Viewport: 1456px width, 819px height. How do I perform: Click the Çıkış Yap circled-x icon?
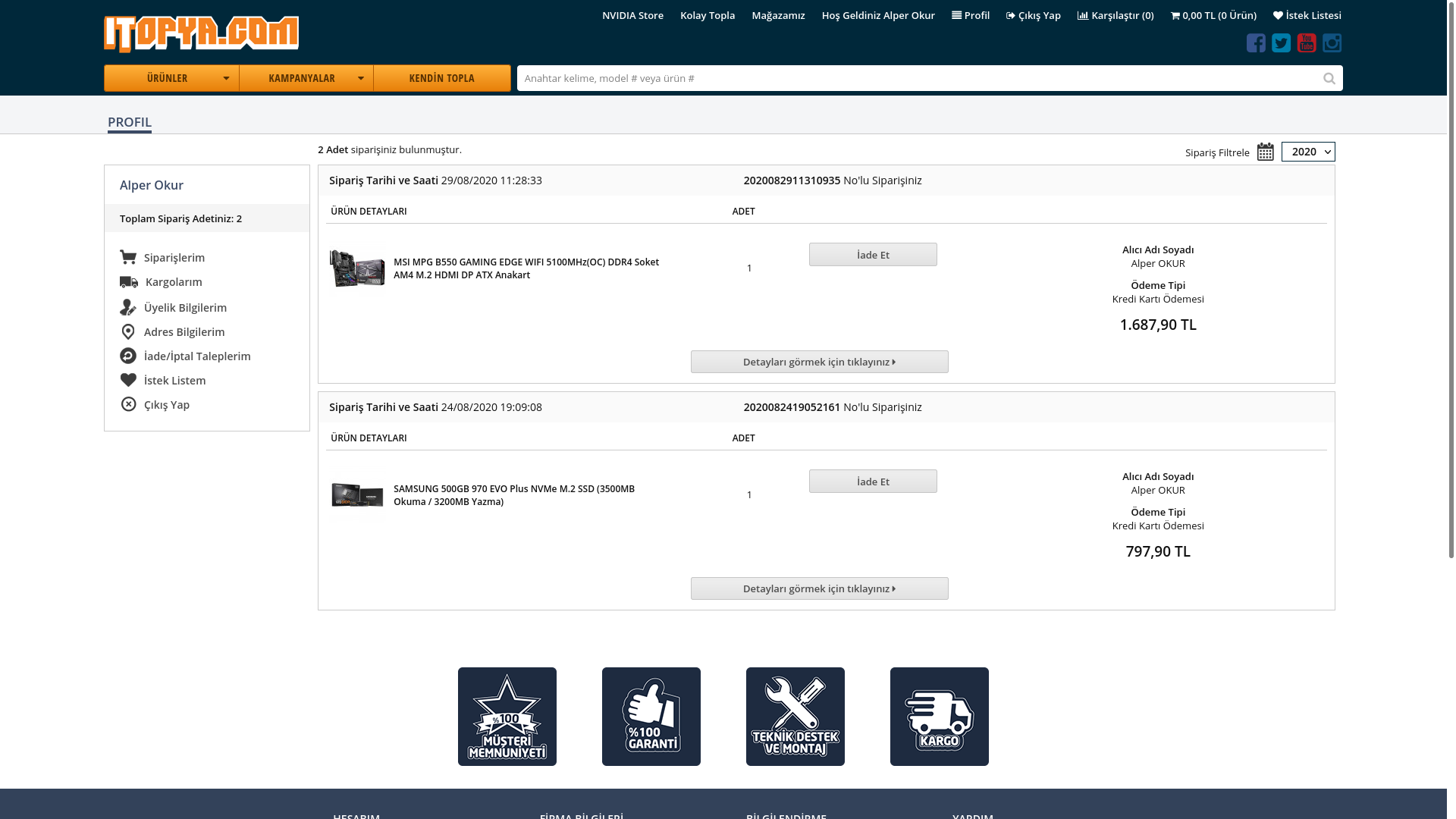click(x=129, y=404)
